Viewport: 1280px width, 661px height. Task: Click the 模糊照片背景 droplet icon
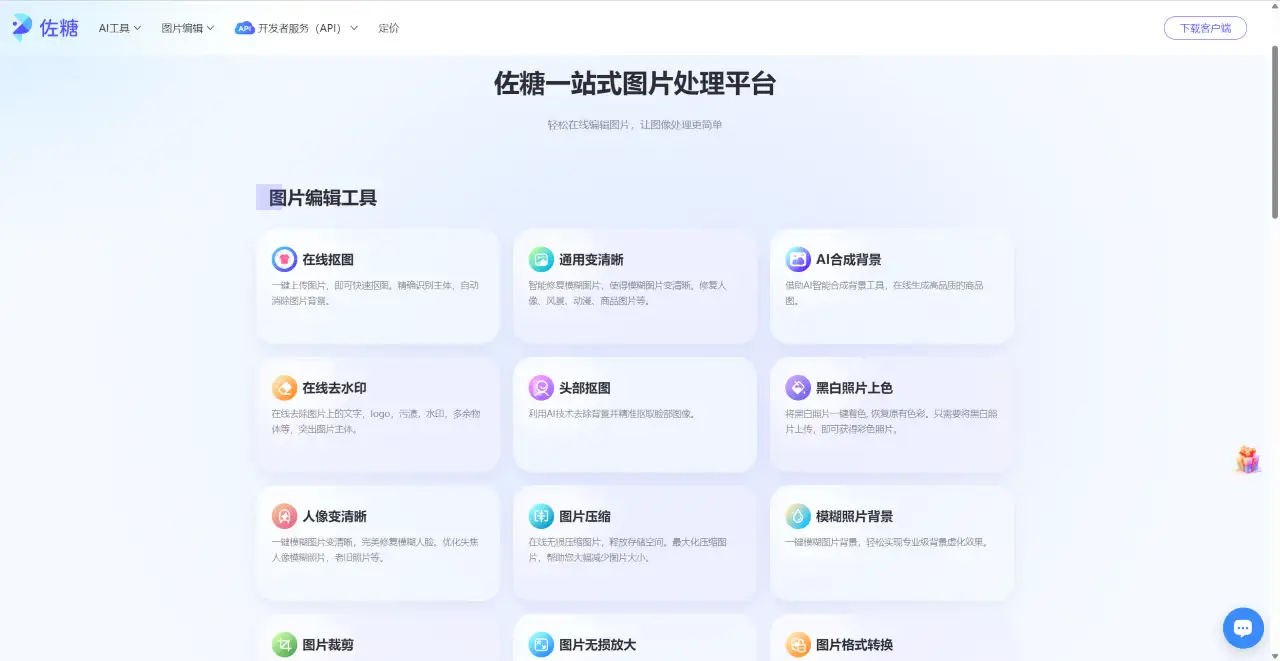[x=798, y=516]
